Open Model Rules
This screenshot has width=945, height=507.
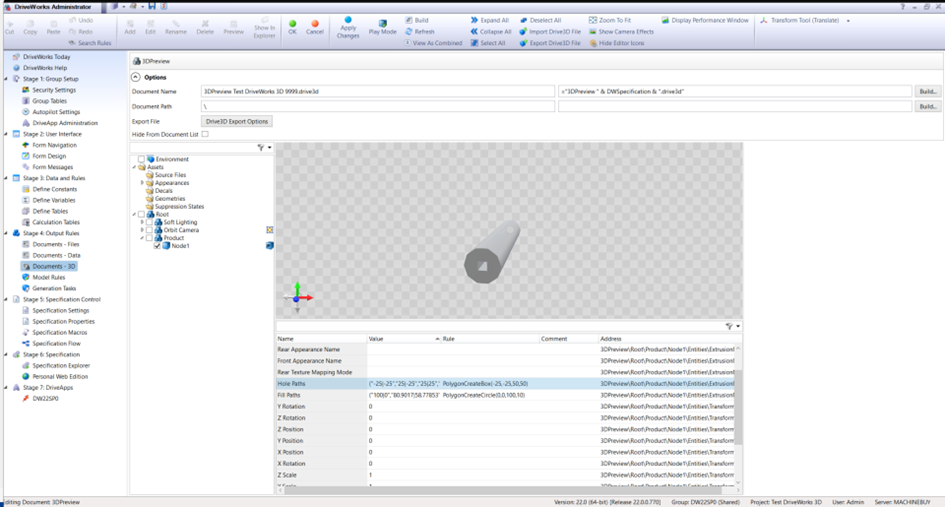pos(48,277)
